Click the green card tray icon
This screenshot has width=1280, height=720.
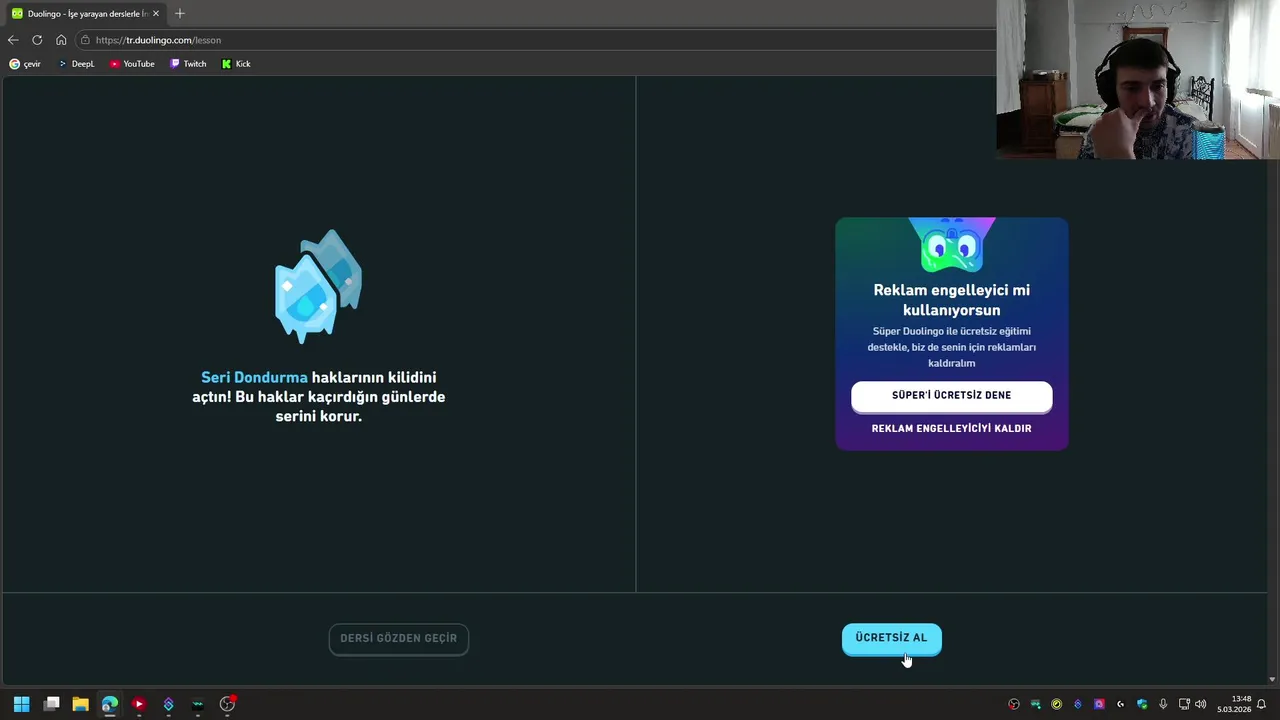[1036, 704]
